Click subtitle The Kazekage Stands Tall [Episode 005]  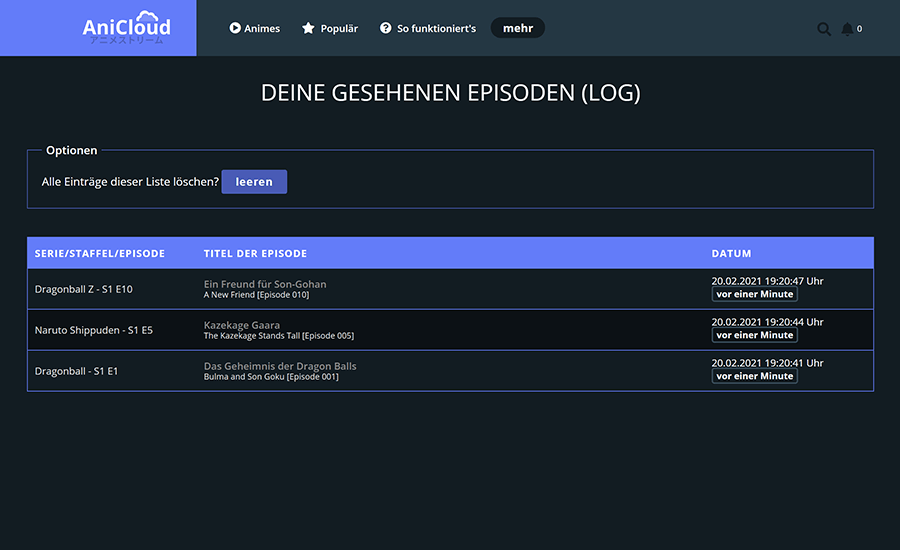point(279,336)
